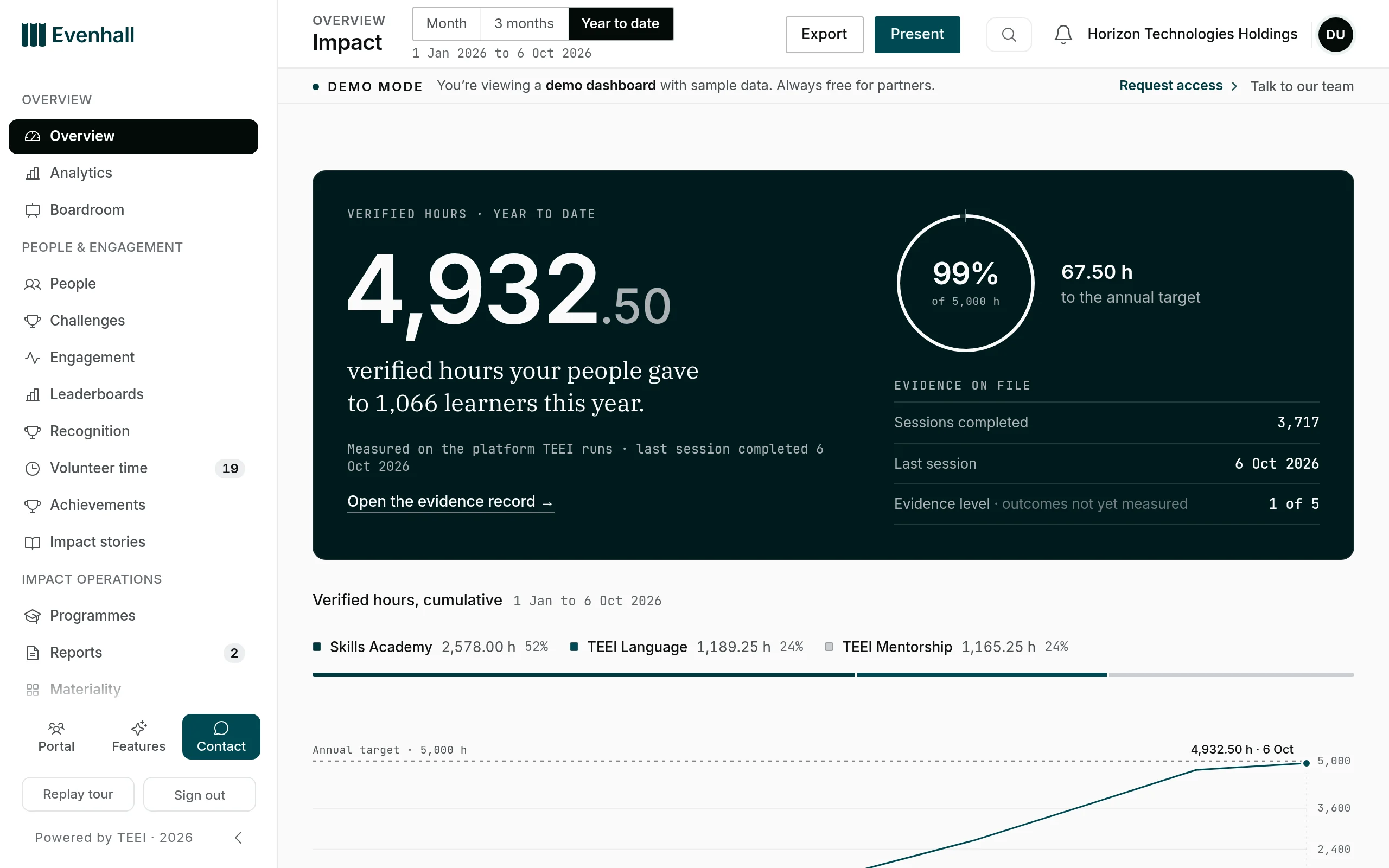This screenshot has height=868, width=1389.
Task: Click the Reports document icon
Action: click(32, 653)
